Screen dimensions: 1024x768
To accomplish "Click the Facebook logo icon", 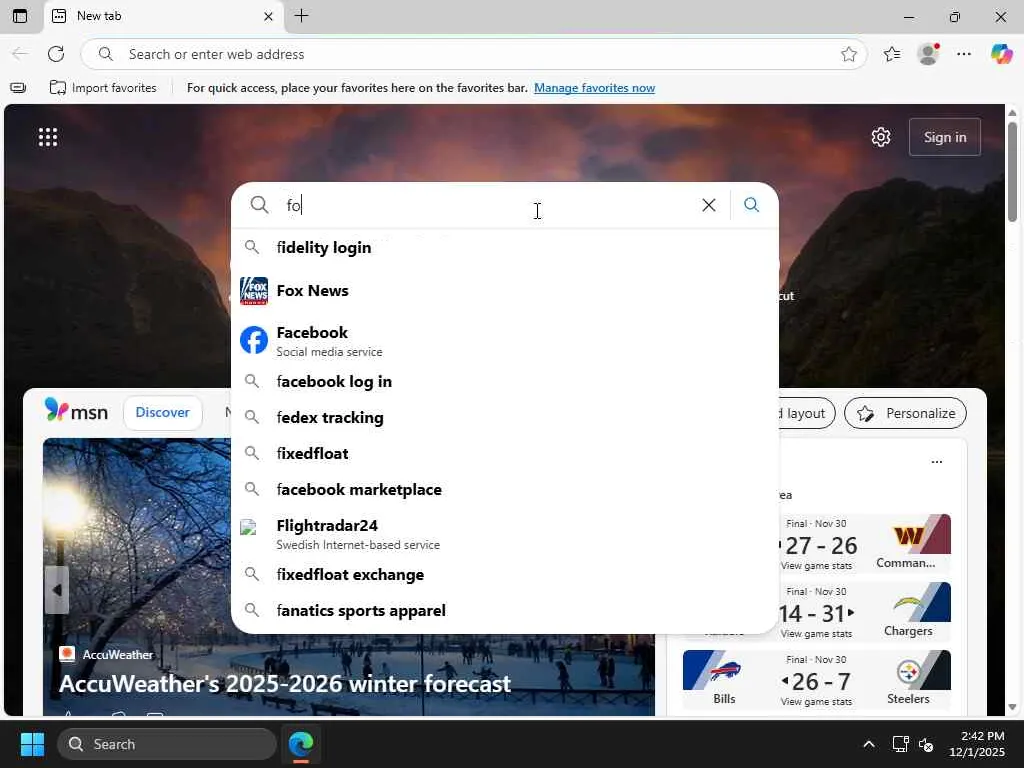I will [x=253, y=340].
